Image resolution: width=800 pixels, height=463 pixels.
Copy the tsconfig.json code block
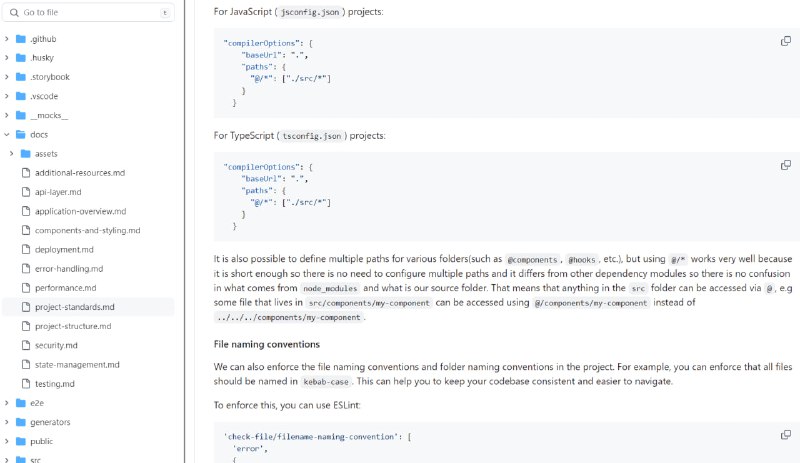785,165
